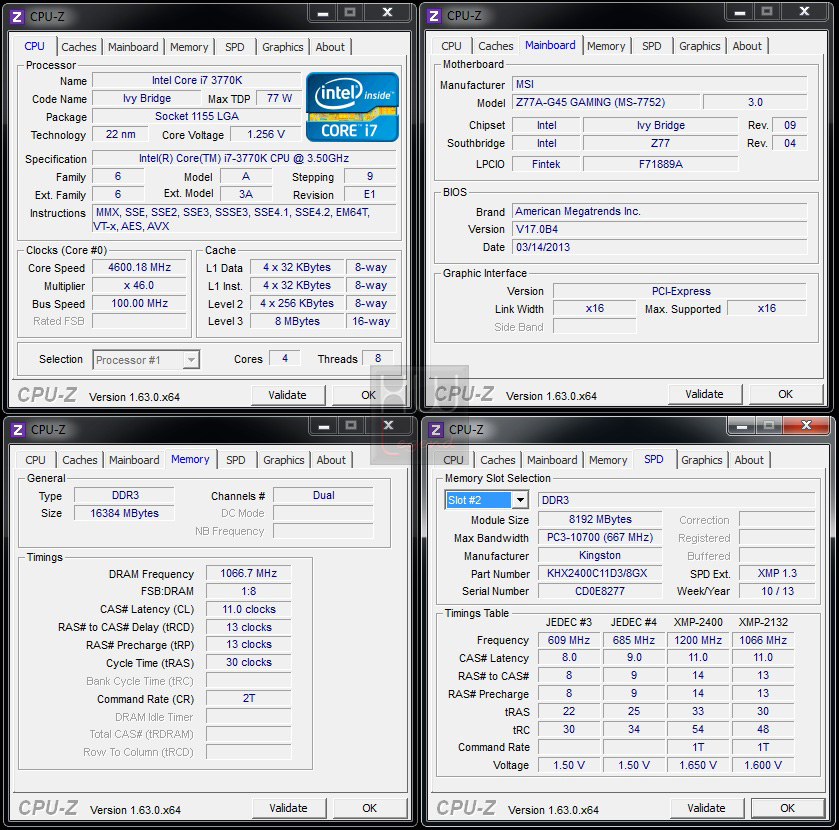Click the processor name field "Intel Core i7 3770K"
This screenshot has height=830, width=839.
pyautogui.click(x=197, y=80)
